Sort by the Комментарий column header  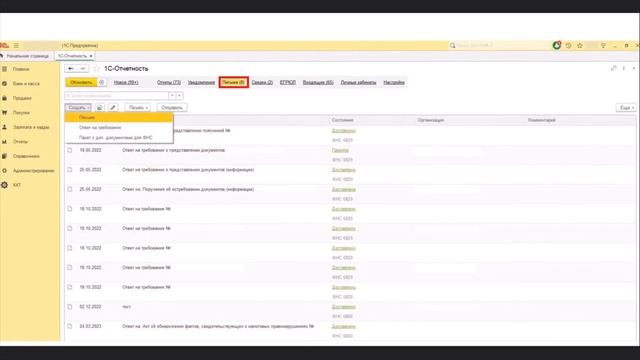click(x=542, y=120)
